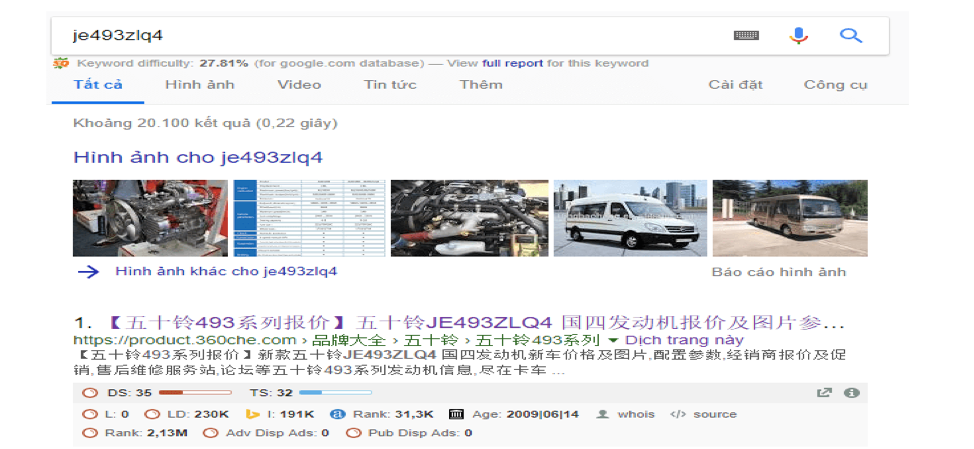Click the Bing icon beside I: 191K
Screen dimensions: 974x449
(x=252, y=414)
